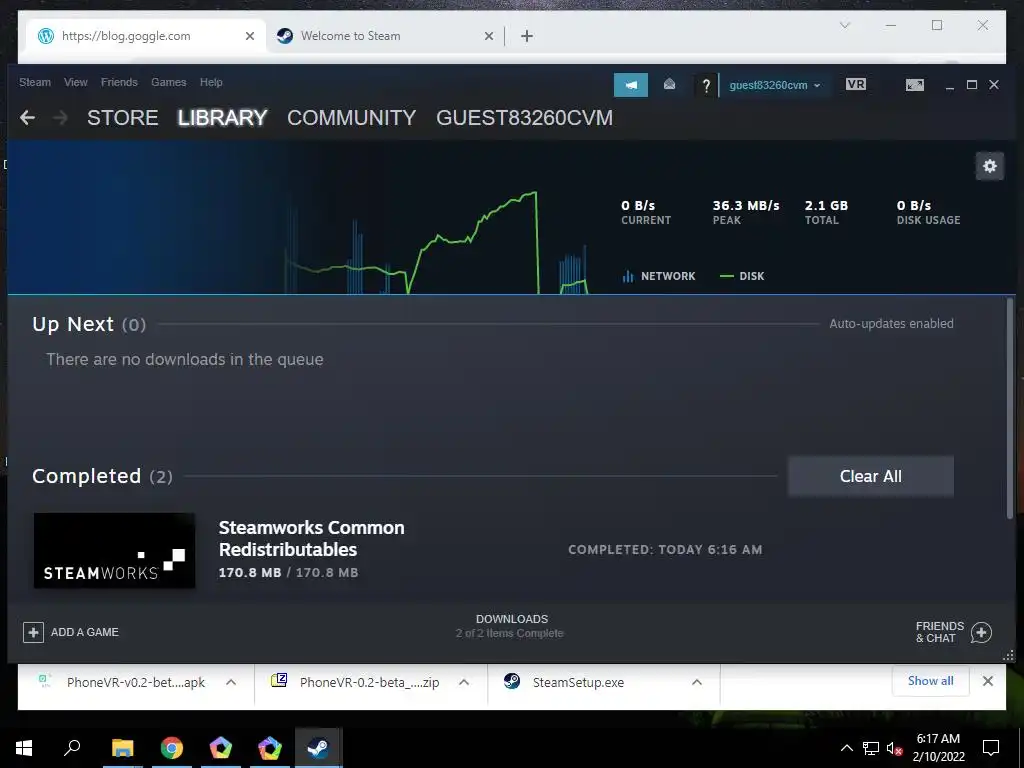
Task: Open browser tab search chevron
Action: (x=844, y=25)
